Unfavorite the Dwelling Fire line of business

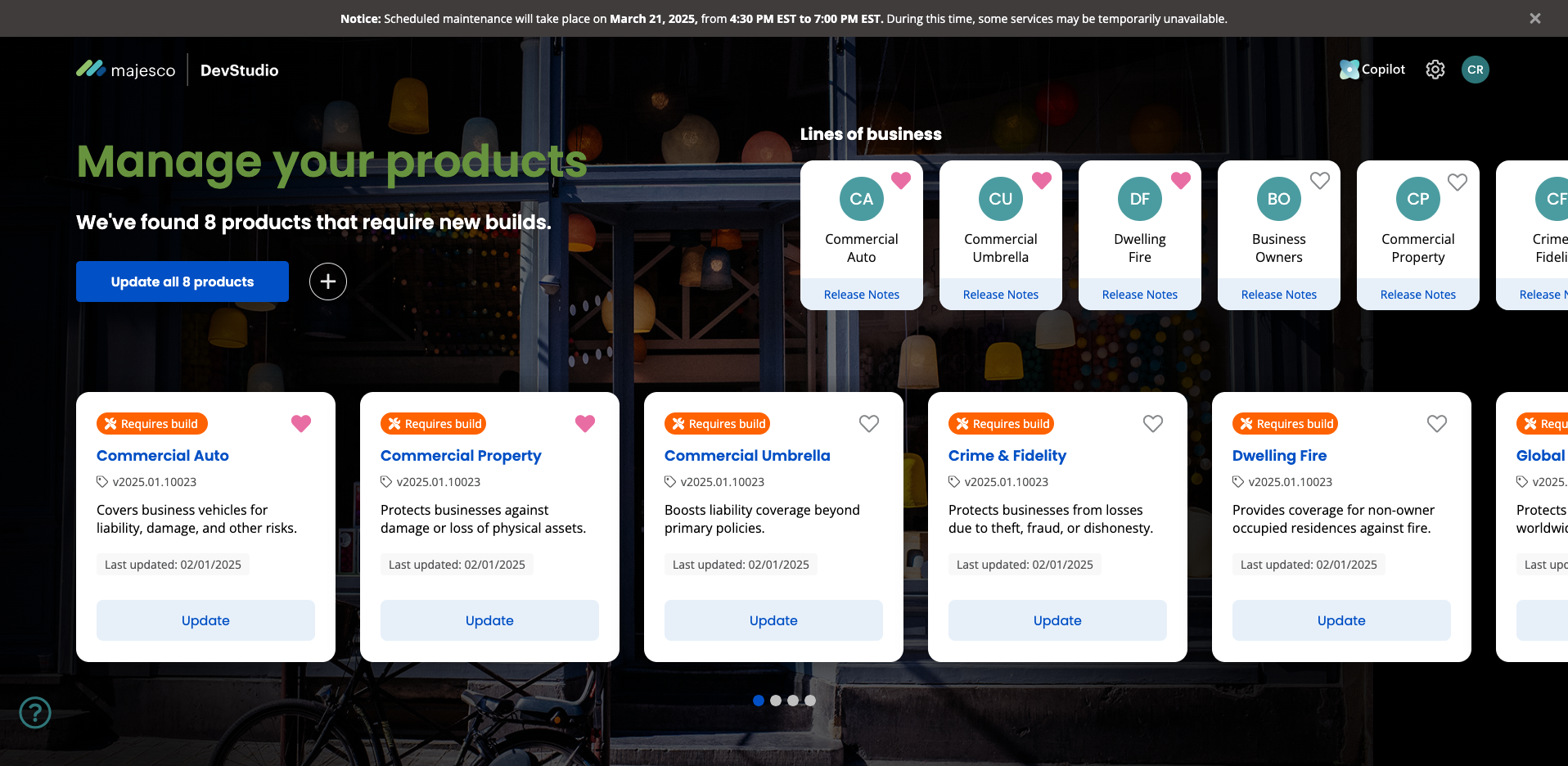point(1180,181)
